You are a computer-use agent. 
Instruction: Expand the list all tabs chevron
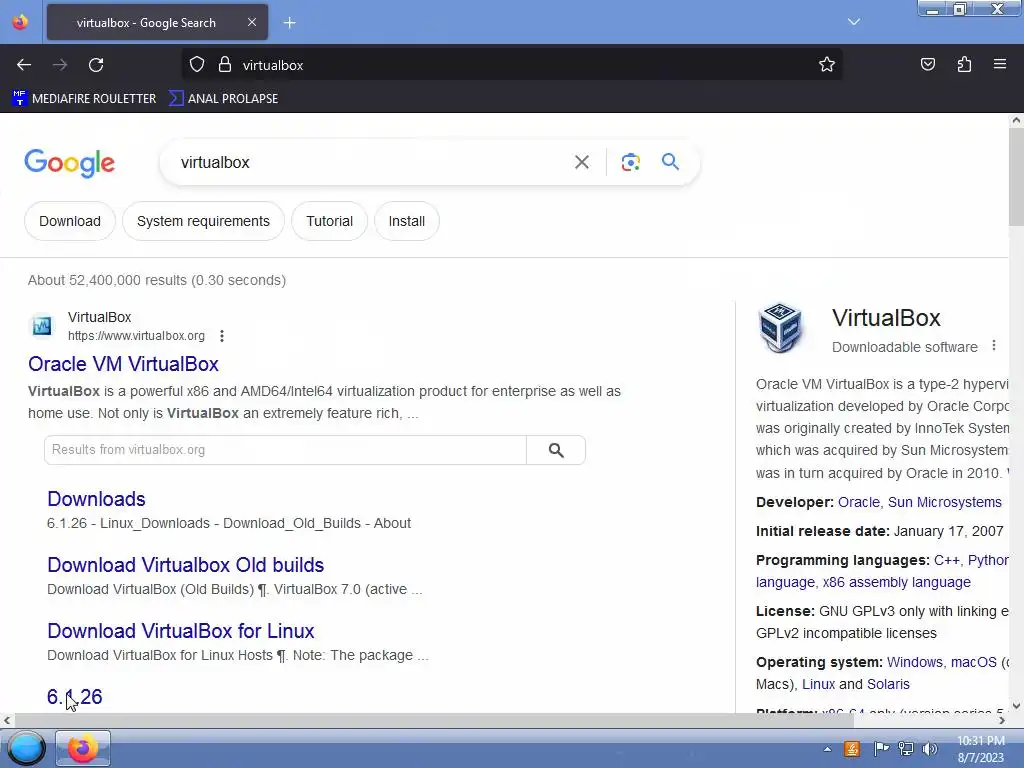tap(854, 22)
